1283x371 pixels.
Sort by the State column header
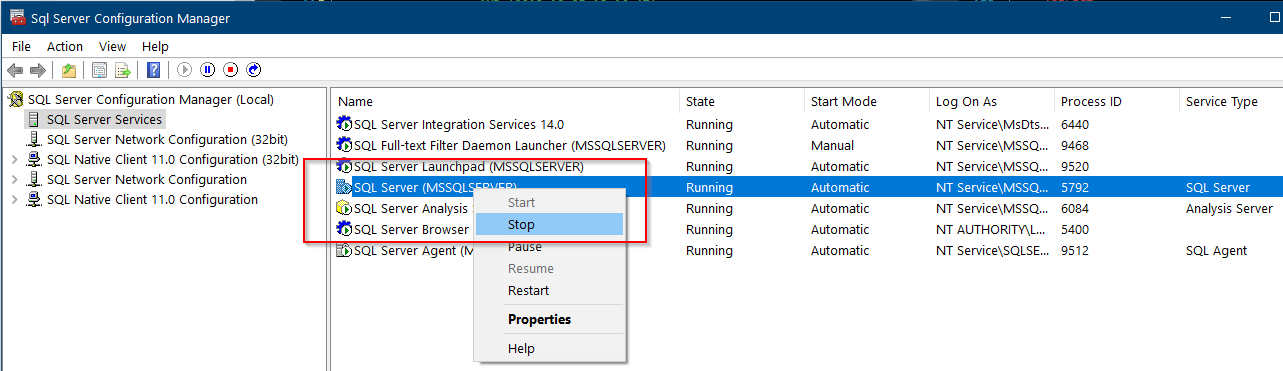(742, 101)
